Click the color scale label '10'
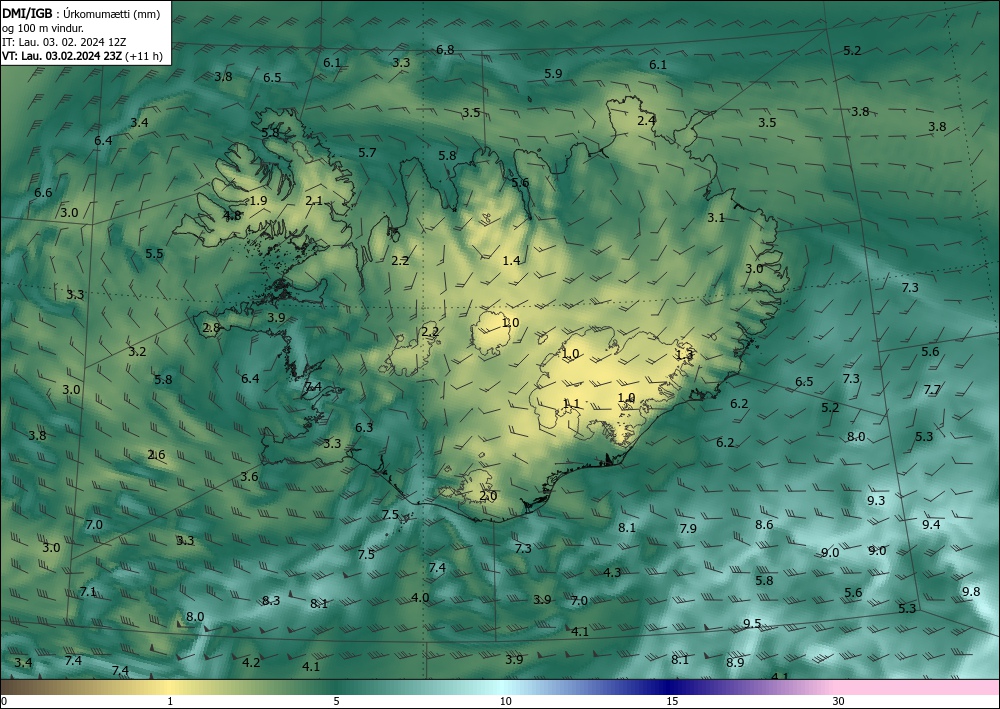This screenshot has width=1000, height=709. coord(505,702)
